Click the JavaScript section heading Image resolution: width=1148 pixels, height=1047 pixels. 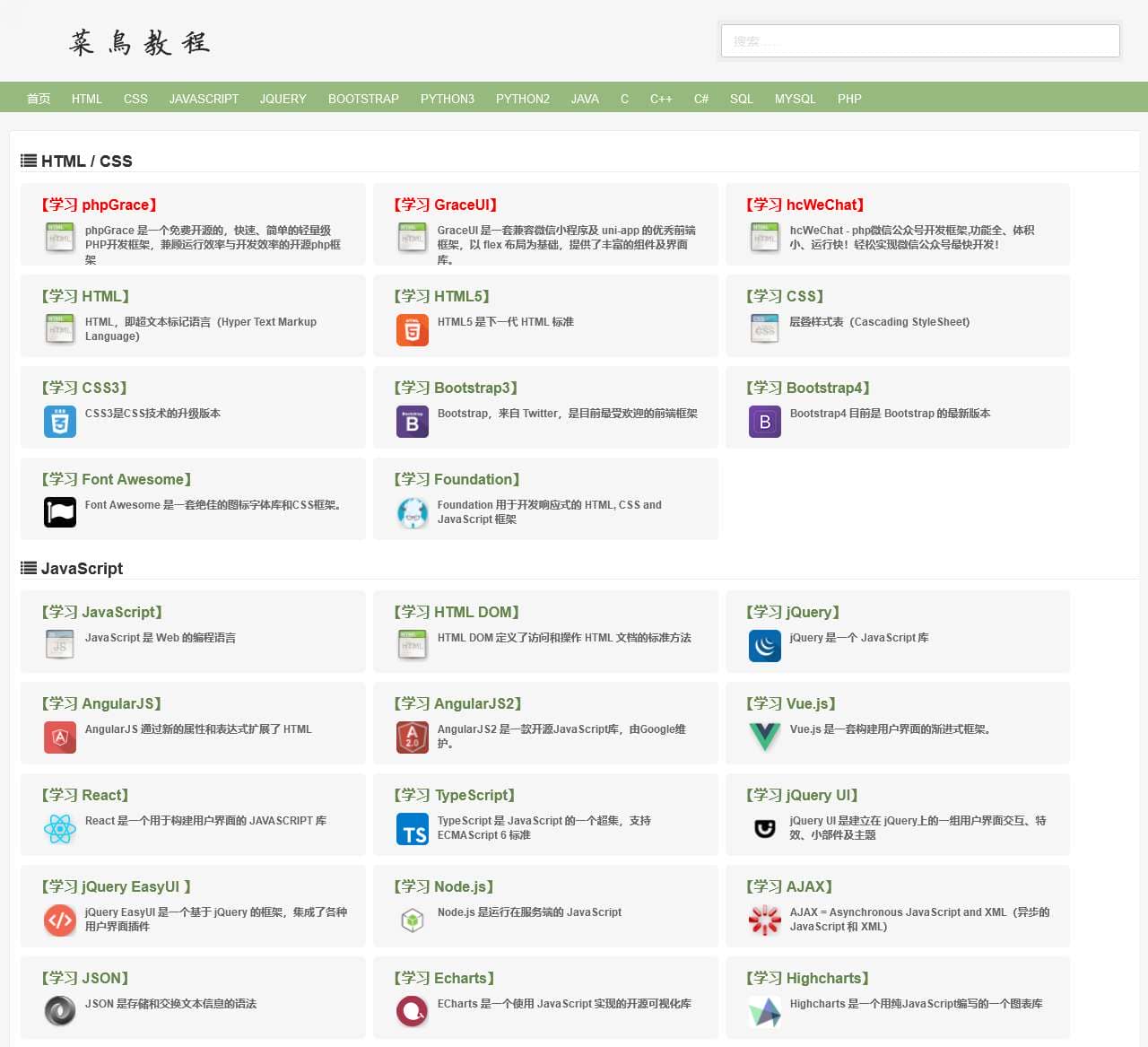click(82, 569)
